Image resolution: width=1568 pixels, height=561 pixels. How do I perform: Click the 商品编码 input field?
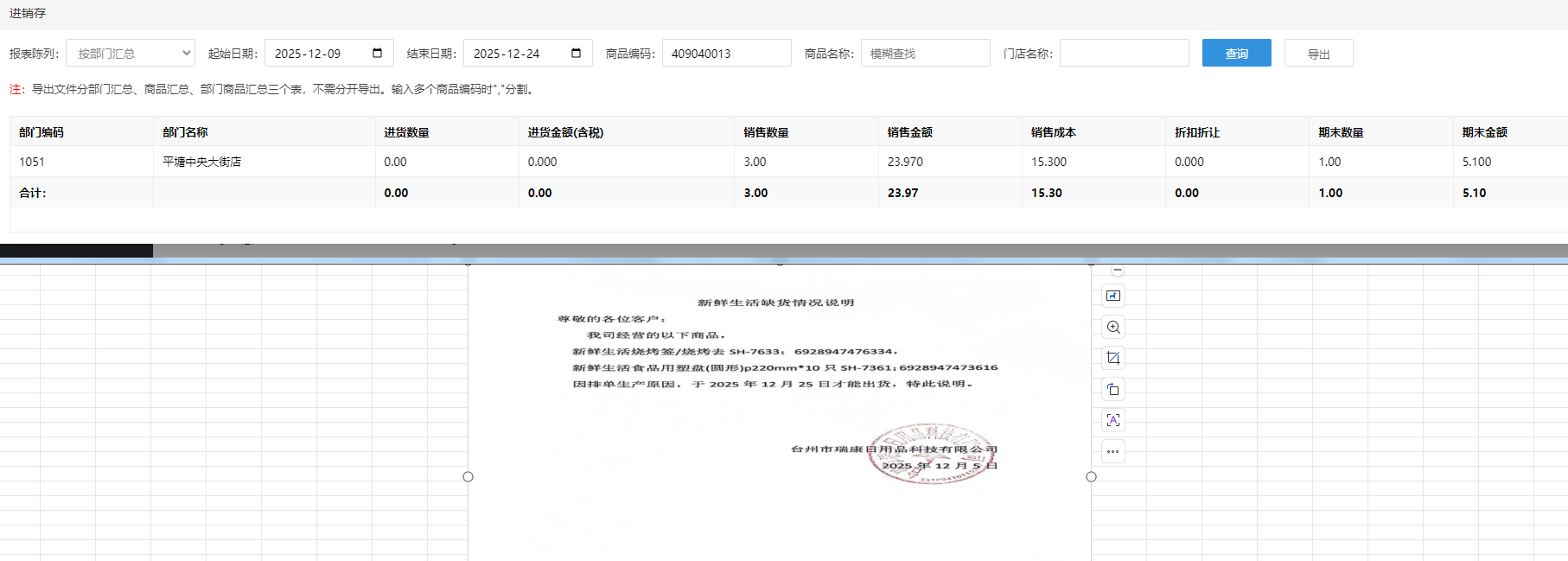click(726, 53)
